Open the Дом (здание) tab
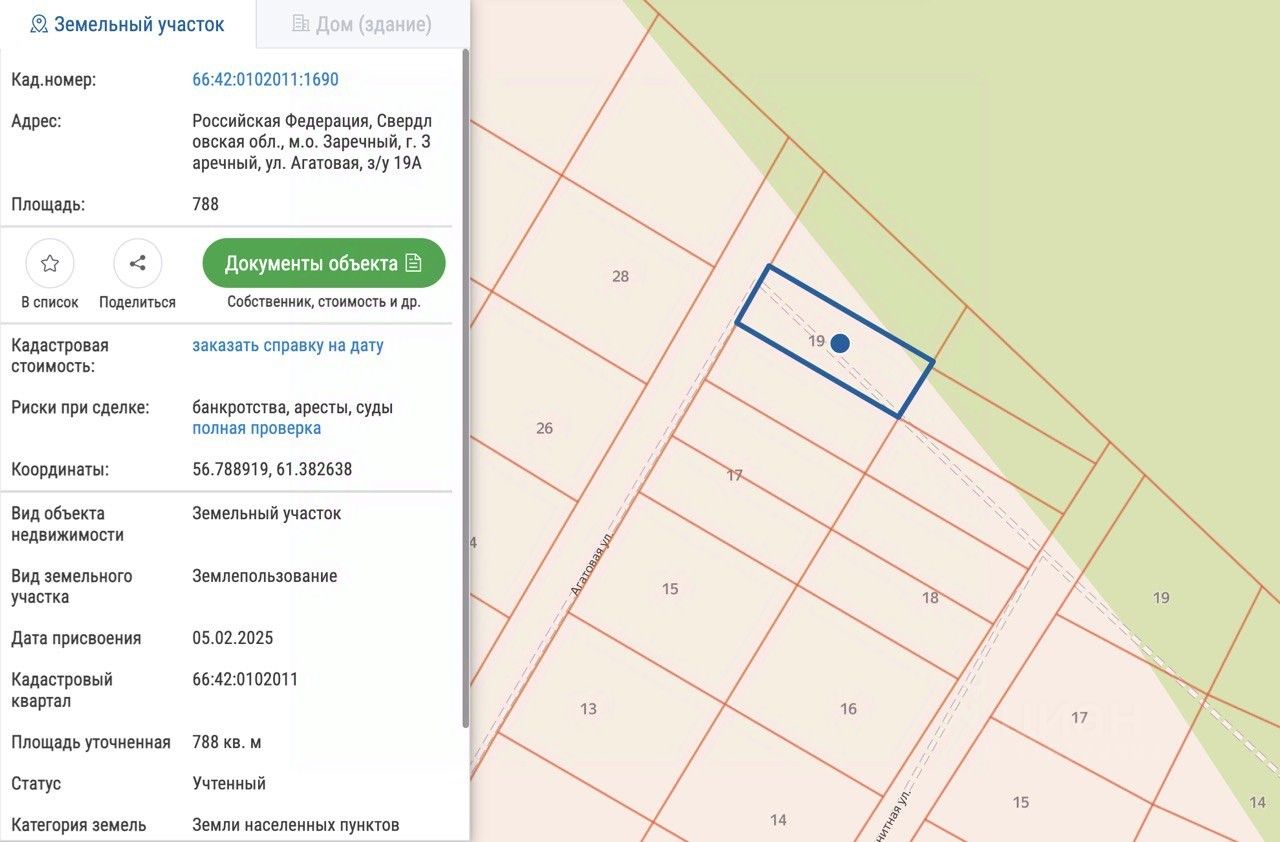 point(362,24)
